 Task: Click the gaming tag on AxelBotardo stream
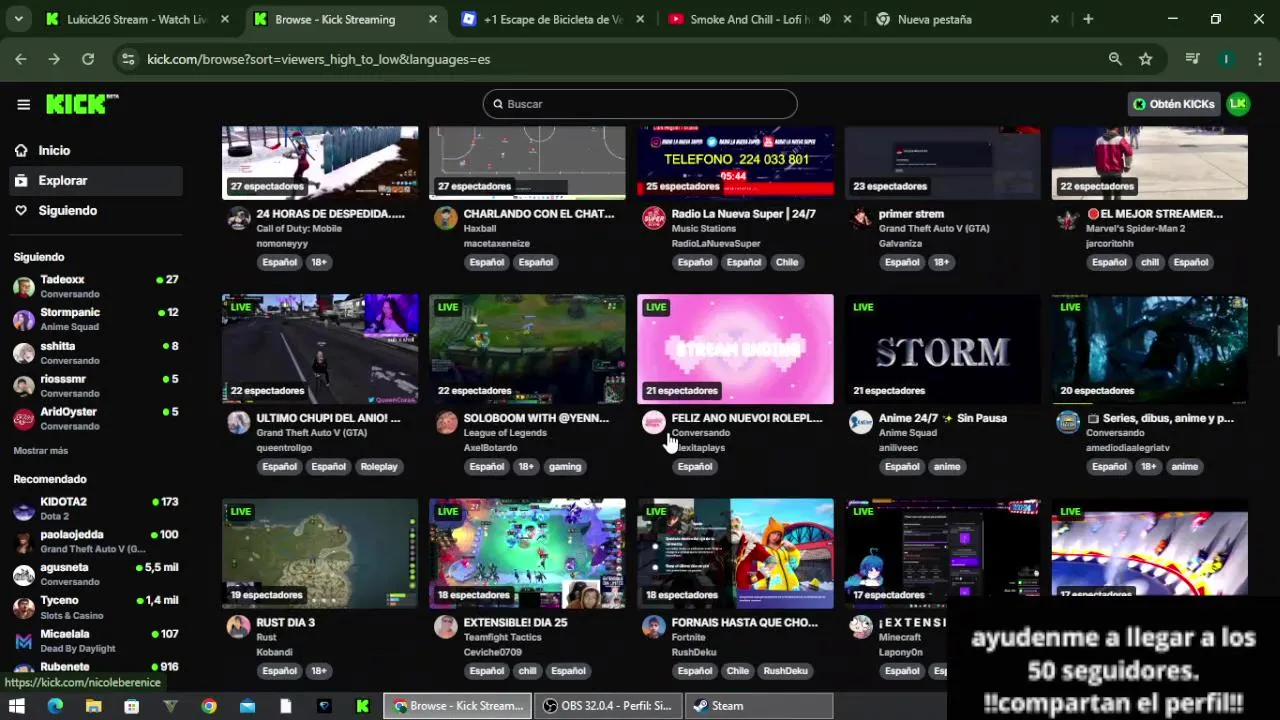tap(564, 467)
